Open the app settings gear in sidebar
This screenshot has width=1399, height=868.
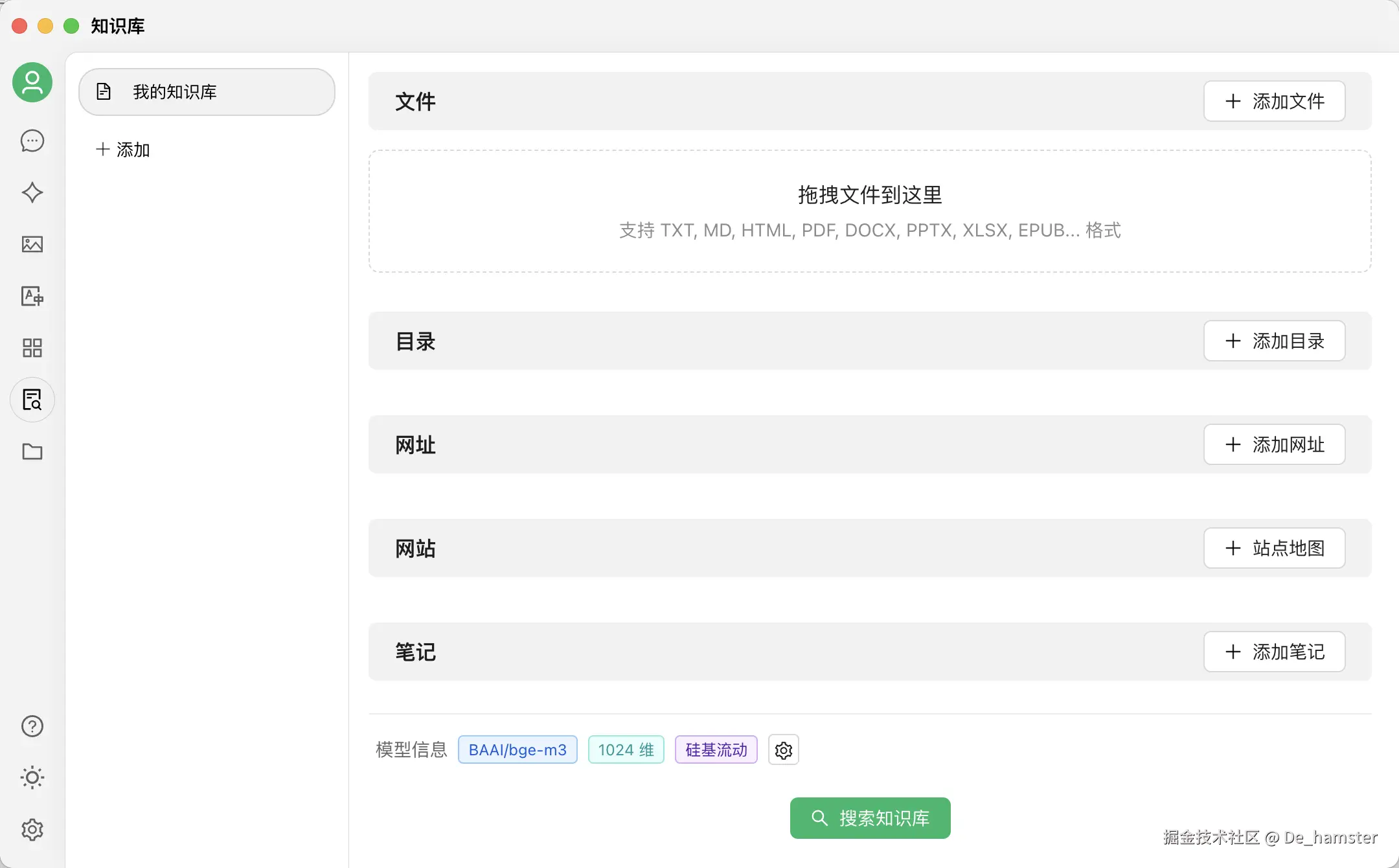click(x=32, y=829)
